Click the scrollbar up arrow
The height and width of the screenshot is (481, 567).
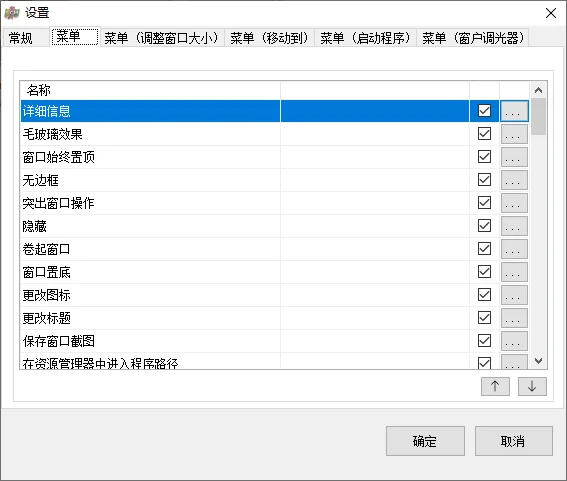click(538, 90)
